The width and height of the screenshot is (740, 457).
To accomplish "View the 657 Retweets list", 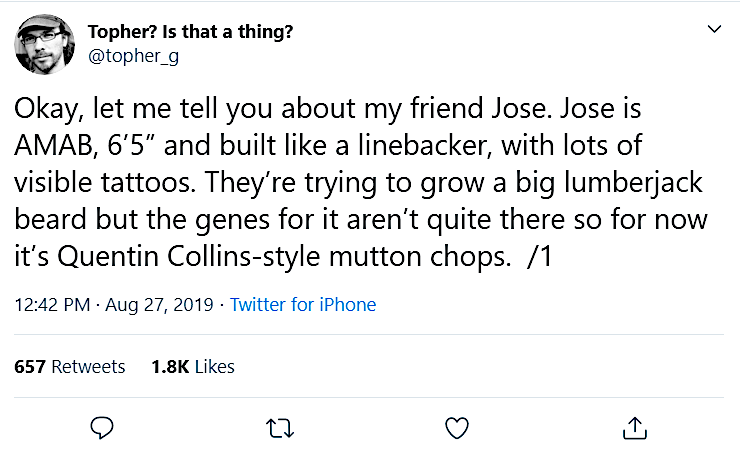I will (70, 367).
